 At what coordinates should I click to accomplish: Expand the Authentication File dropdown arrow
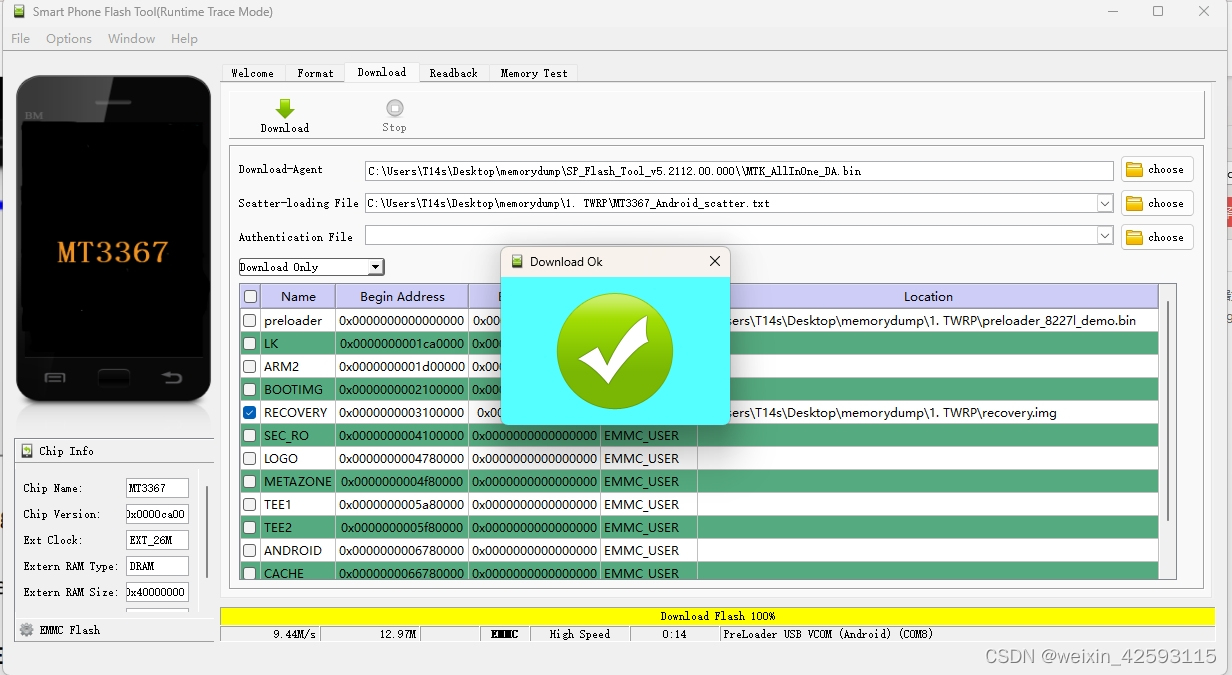[x=1103, y=237]
